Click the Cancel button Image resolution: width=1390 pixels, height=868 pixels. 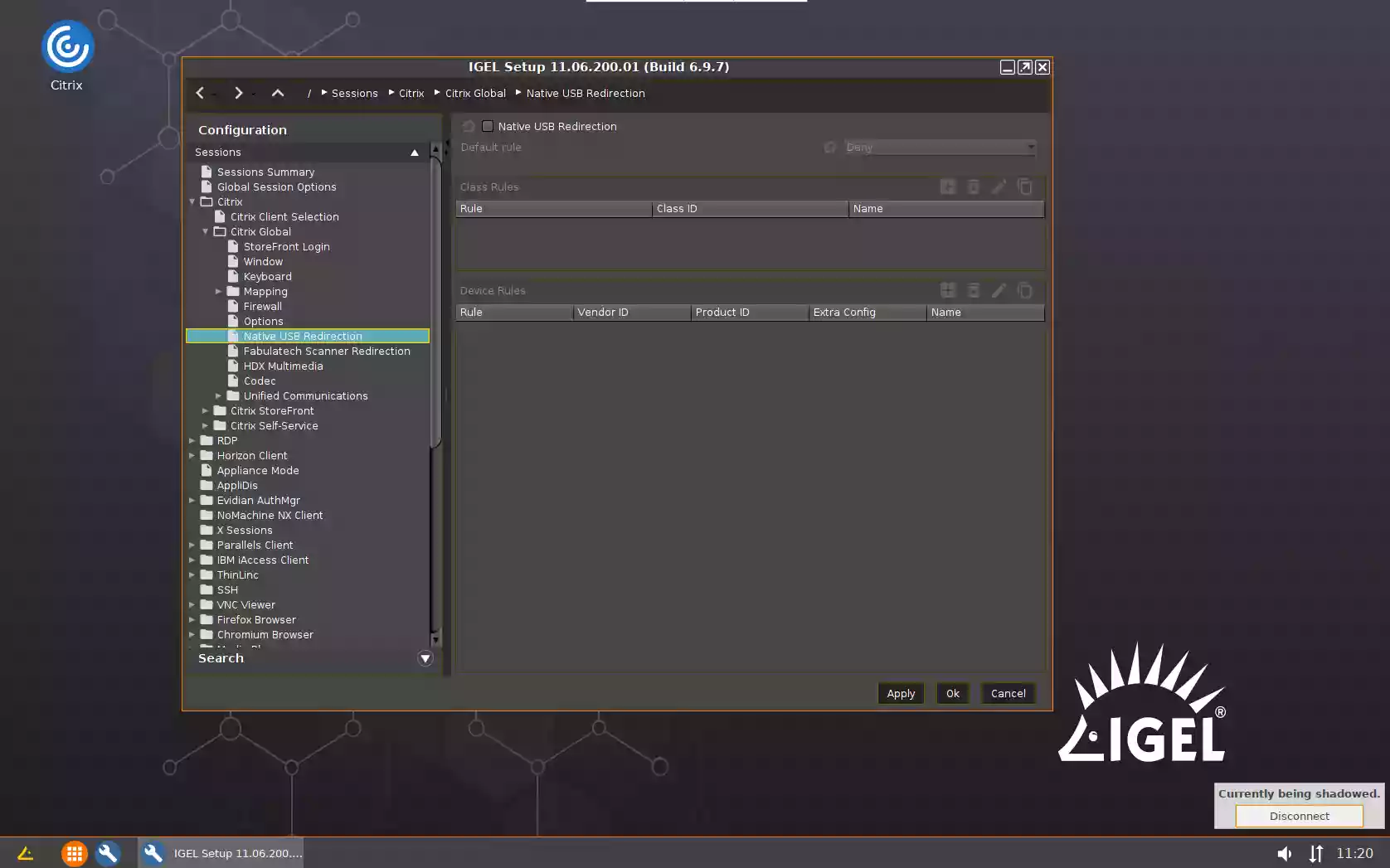[1008, 693]
